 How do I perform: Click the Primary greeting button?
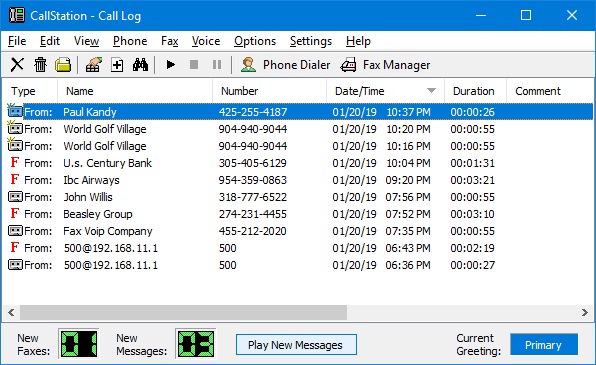click(544, 344)
